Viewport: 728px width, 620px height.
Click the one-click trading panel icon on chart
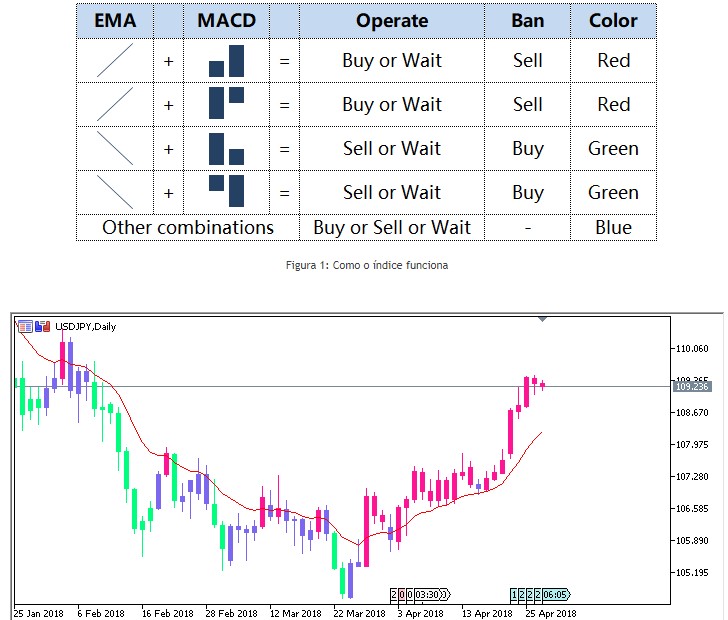pos(24,326)
